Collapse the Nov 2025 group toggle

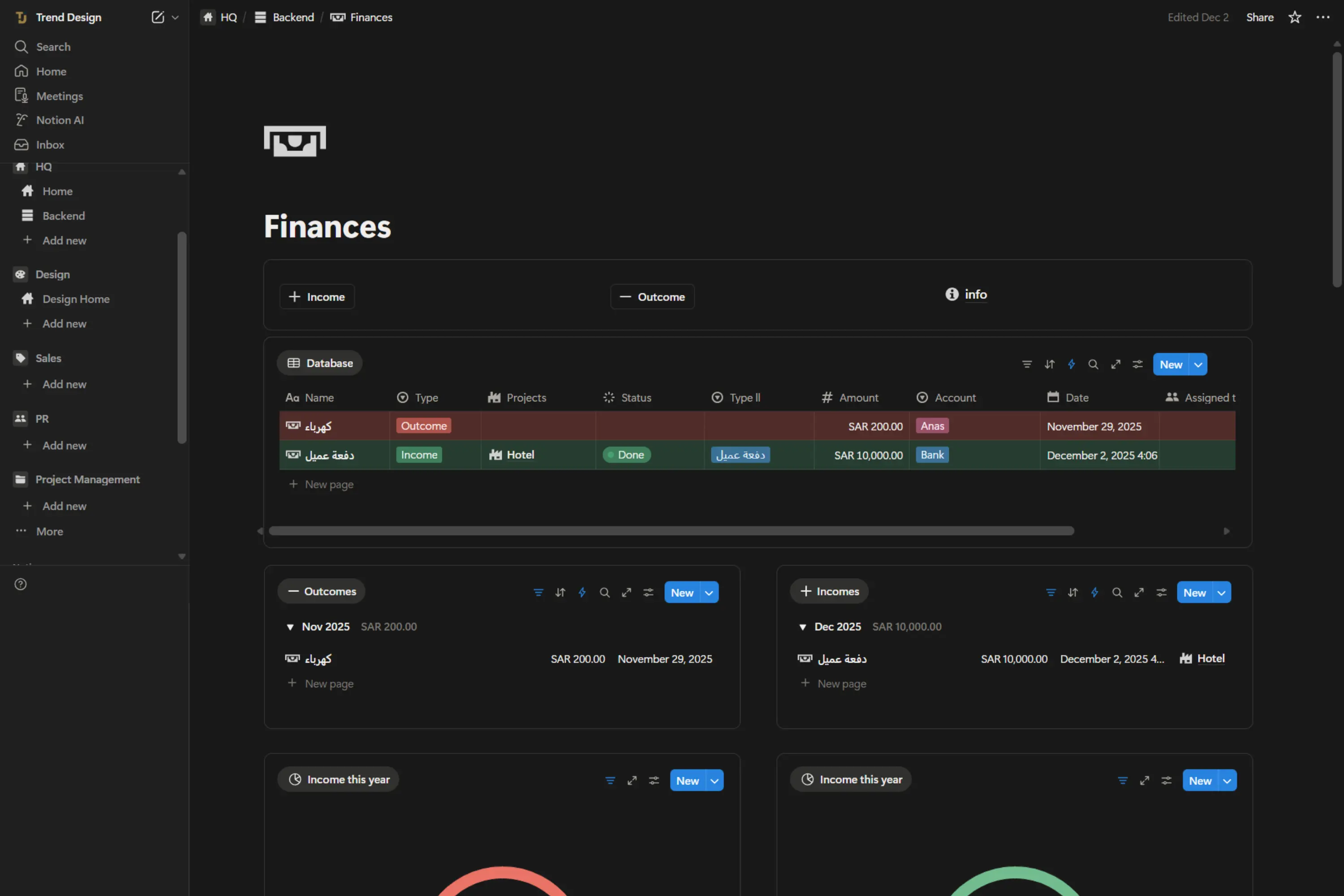(x=290, y=627)
